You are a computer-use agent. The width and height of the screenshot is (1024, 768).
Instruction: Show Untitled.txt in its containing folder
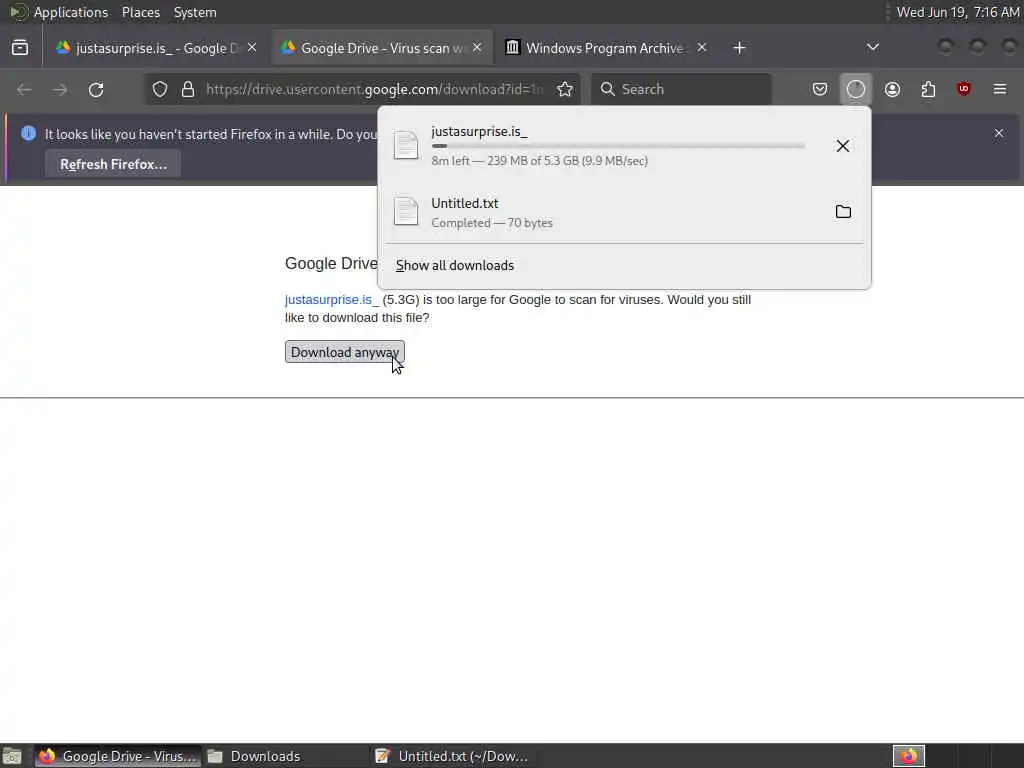pos(843,212)
